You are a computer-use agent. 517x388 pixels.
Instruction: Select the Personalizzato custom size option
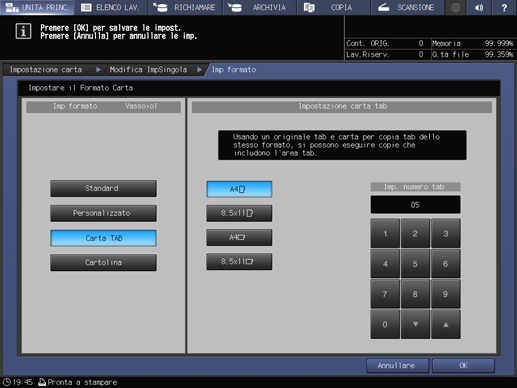point(103,213)
